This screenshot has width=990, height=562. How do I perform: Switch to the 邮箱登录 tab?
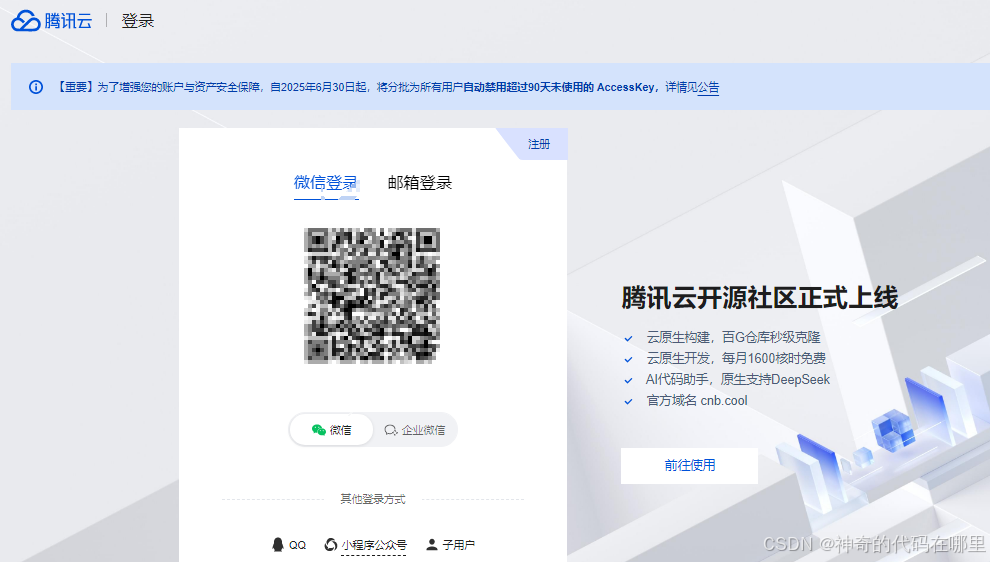[x=420, y=182]
